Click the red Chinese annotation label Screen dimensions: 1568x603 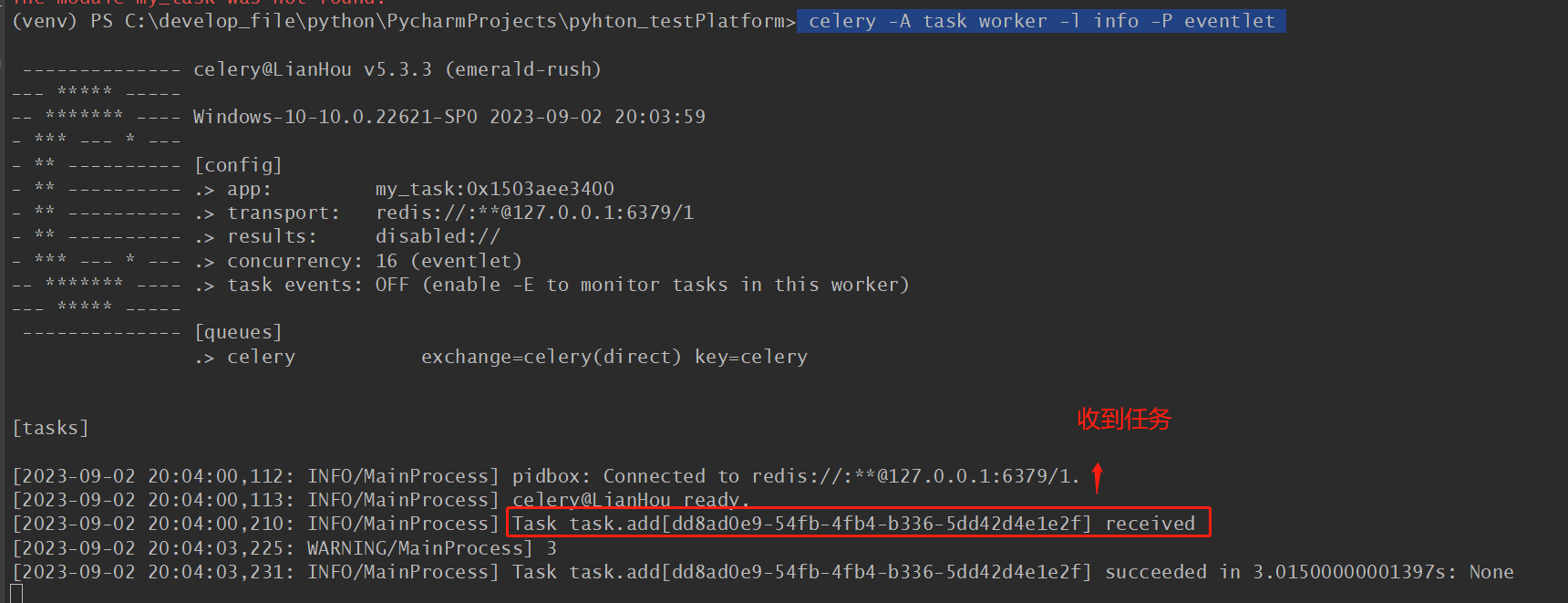tap(1123, 419)
